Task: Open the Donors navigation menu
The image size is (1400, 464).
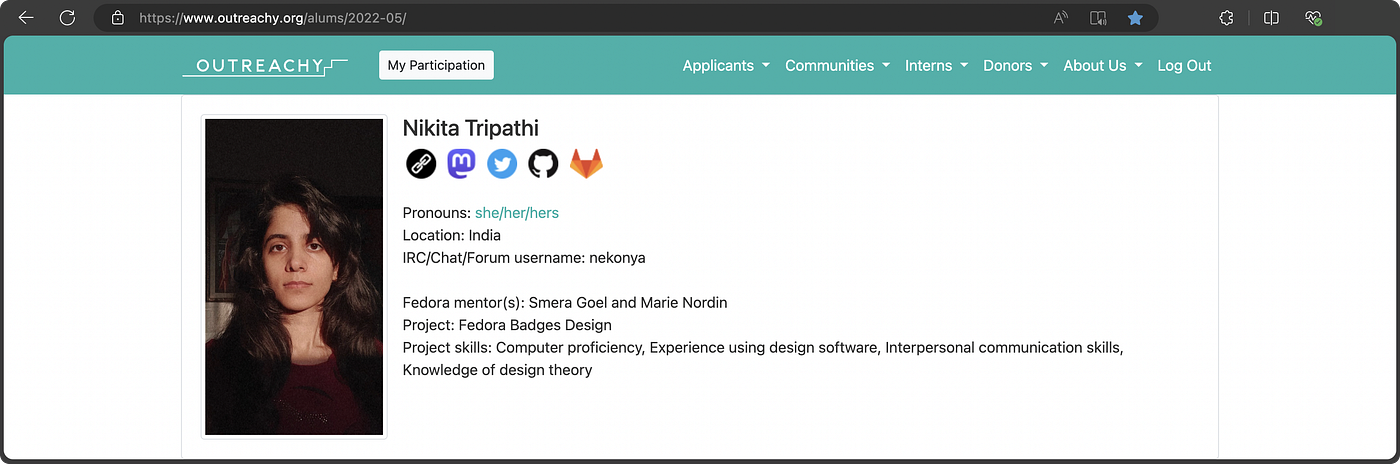Action: coord(1015,65)
